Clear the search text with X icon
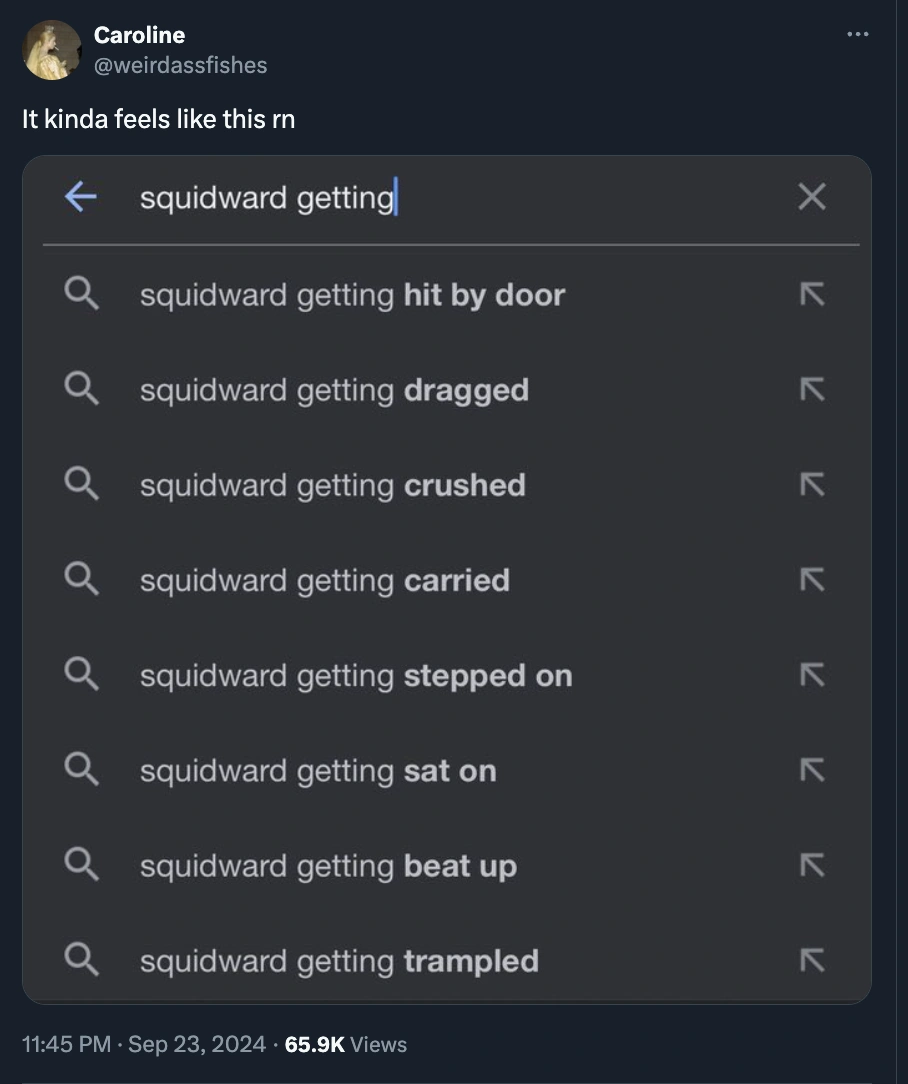908x1084 pixels. click(x=812, y=197)
